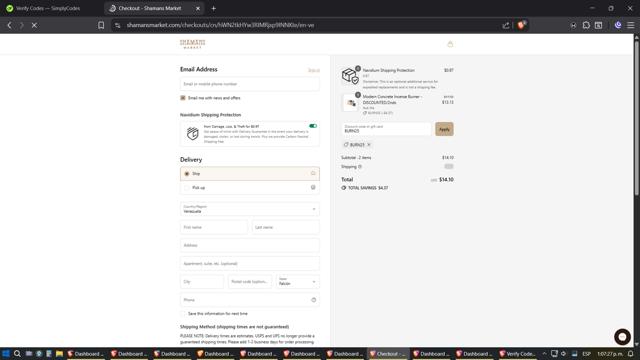Screen dimensions: 640x360
Task: Click the discount code or gift card field
Action: click(x=386, y=129)
